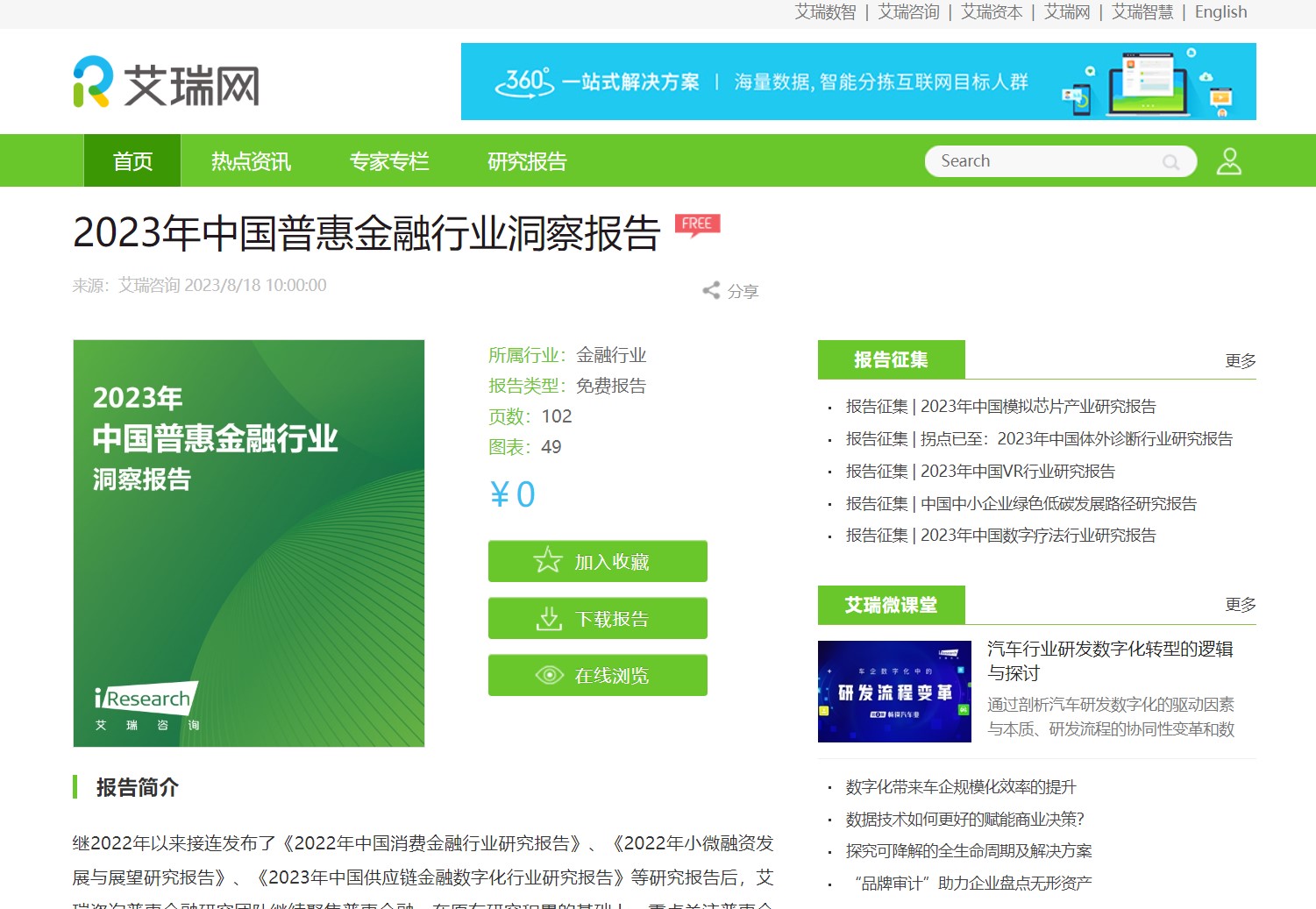Click the star icon on 加入收藏
This screenshot has height=909, width=1316.
(548, 560)
